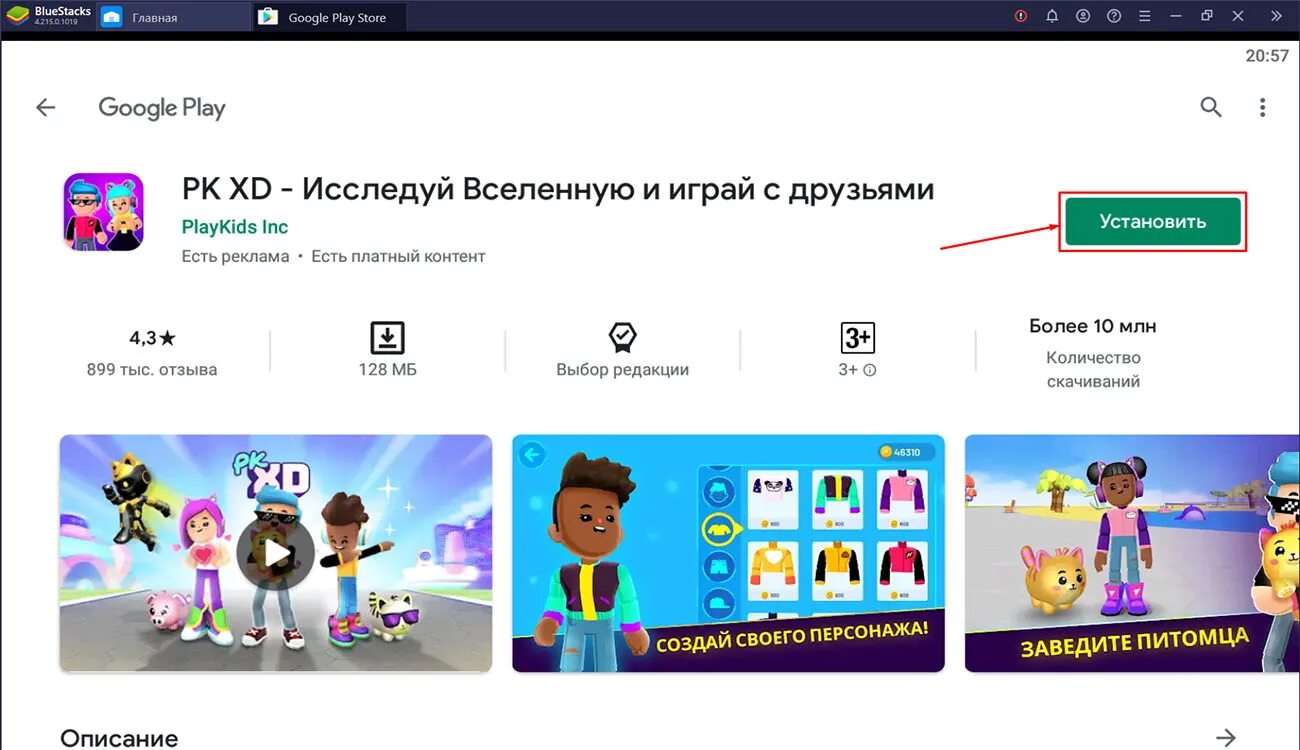Click the green Установить button
The width and height of the screenshot is (1300, 750).
click(1153, 222)
